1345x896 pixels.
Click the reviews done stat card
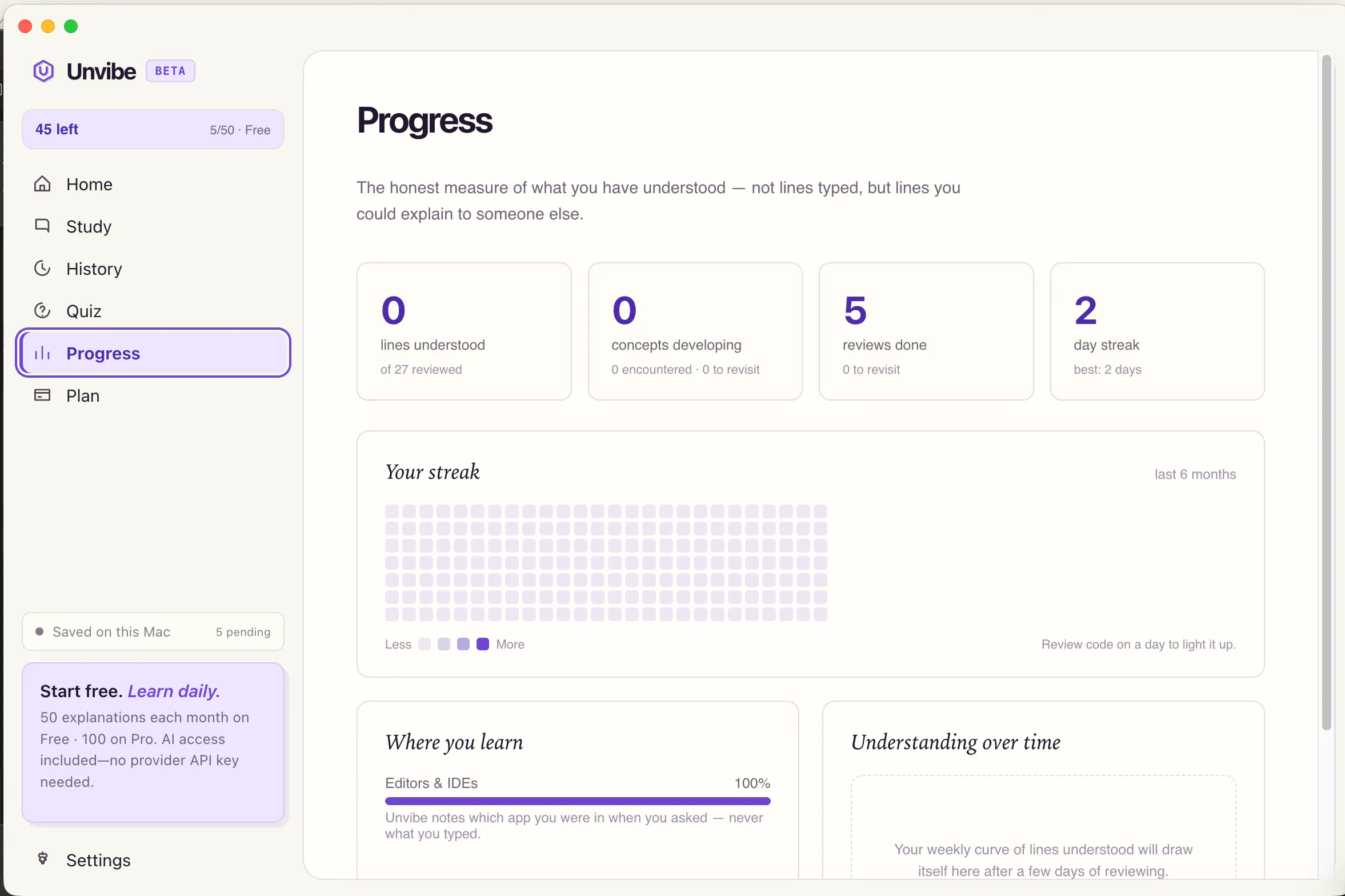click(x=926, y=331)
